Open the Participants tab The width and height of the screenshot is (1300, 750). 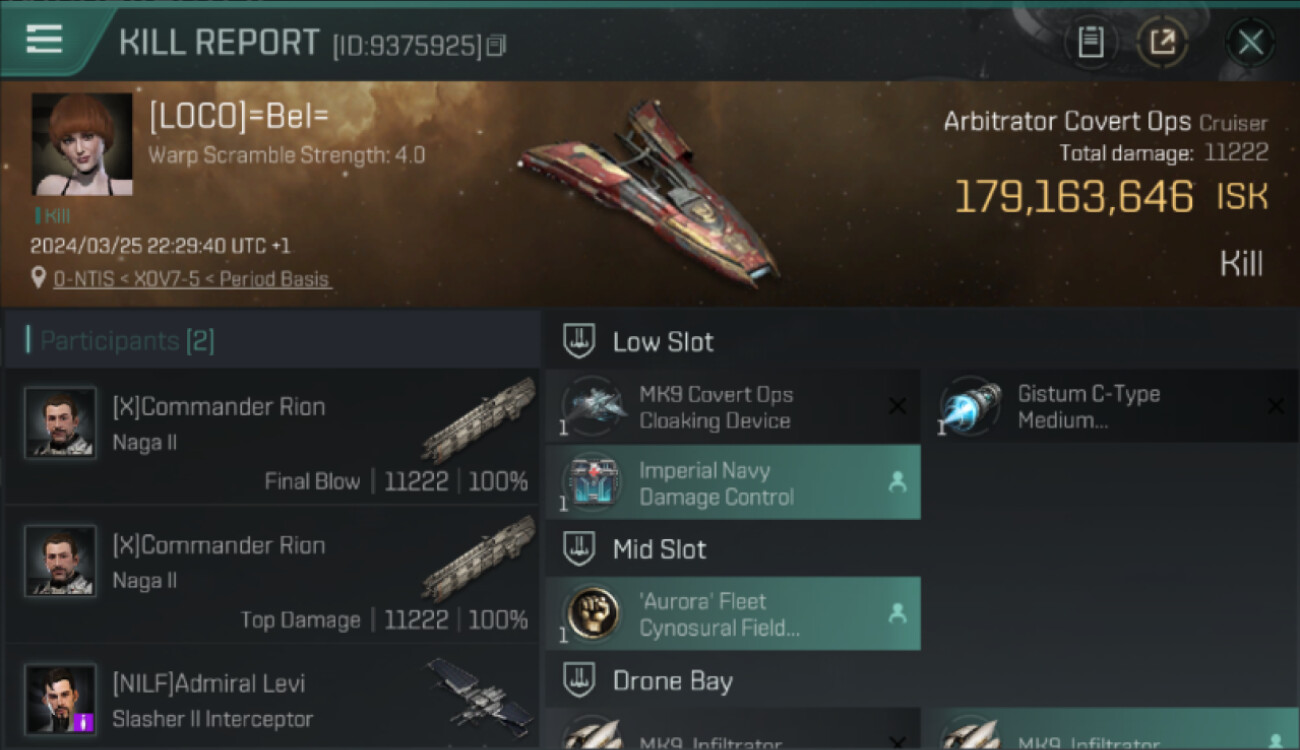(127, 341)
